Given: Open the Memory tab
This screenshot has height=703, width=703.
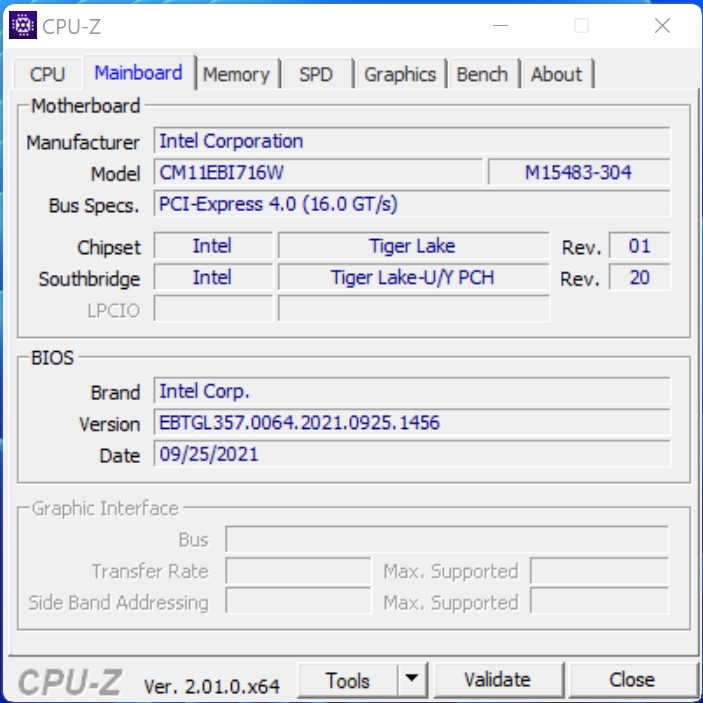Looking at the screenshot, I should click(236, 74).
